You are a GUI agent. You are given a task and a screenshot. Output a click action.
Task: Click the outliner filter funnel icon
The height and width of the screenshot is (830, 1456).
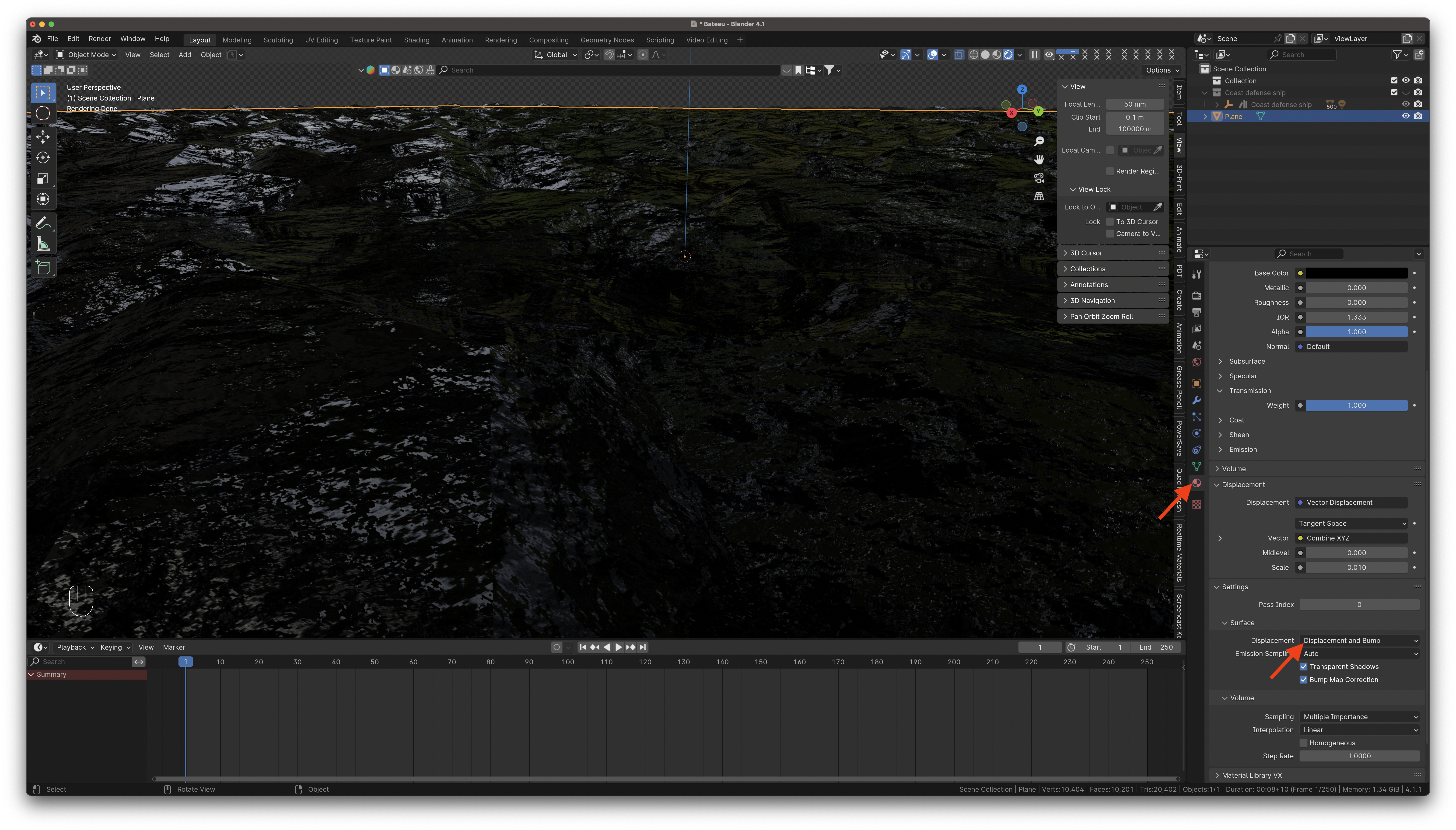[1397, 55]
